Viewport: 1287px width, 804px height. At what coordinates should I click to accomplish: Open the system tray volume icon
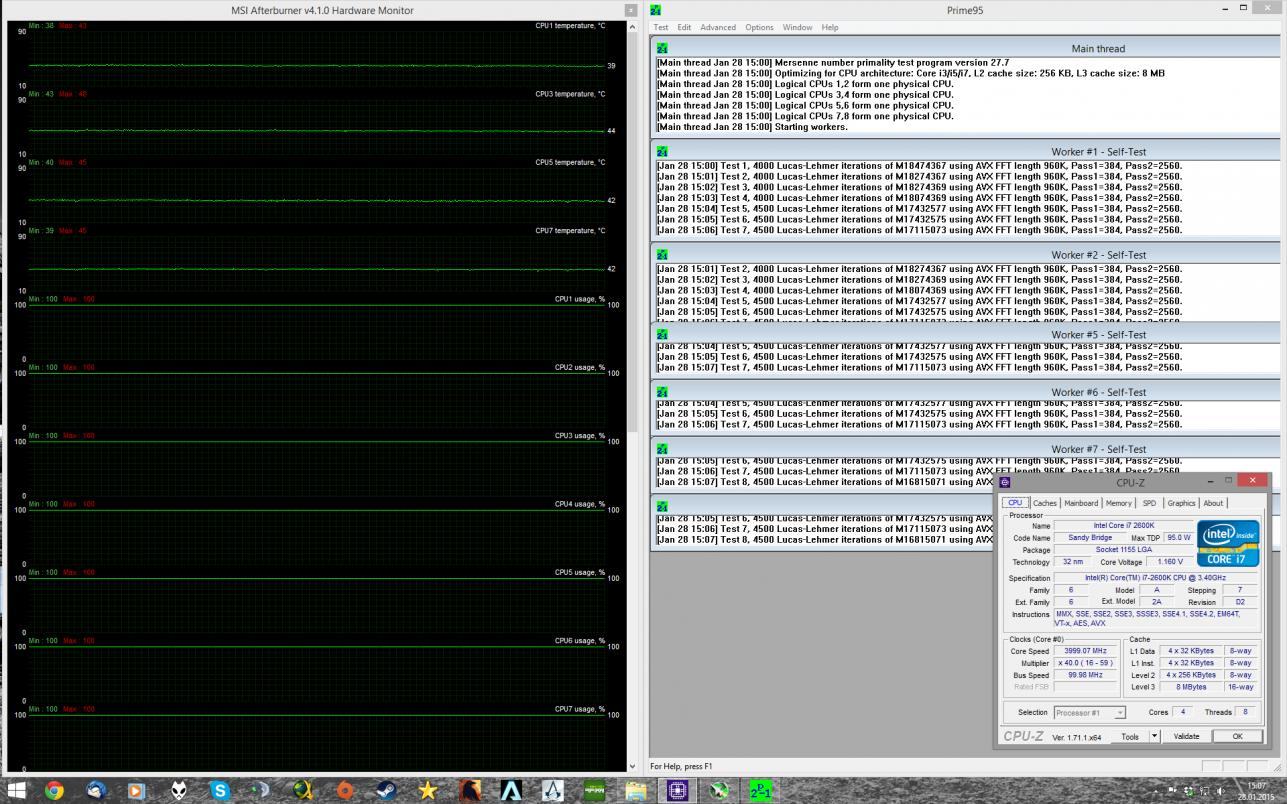click(1221, 791)
